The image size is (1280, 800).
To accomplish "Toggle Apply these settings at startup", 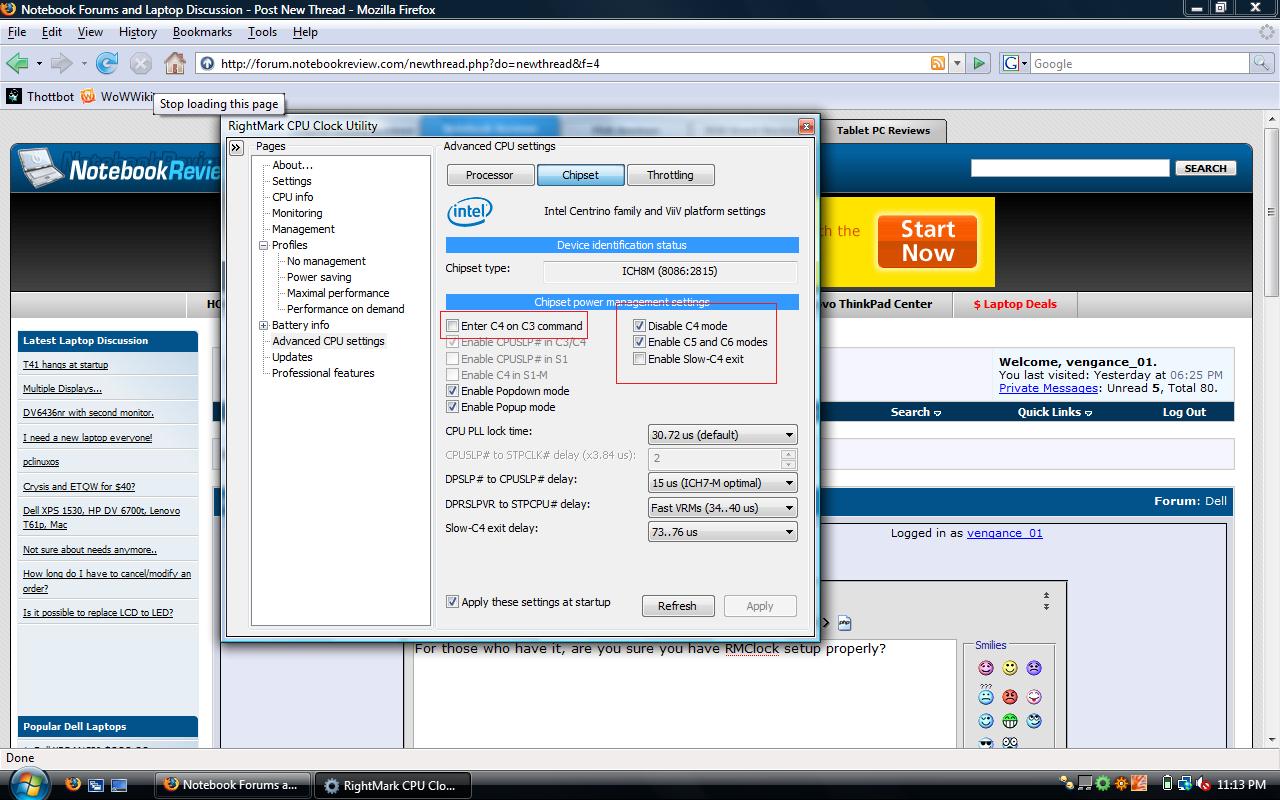I will click(x=453, y=602).
